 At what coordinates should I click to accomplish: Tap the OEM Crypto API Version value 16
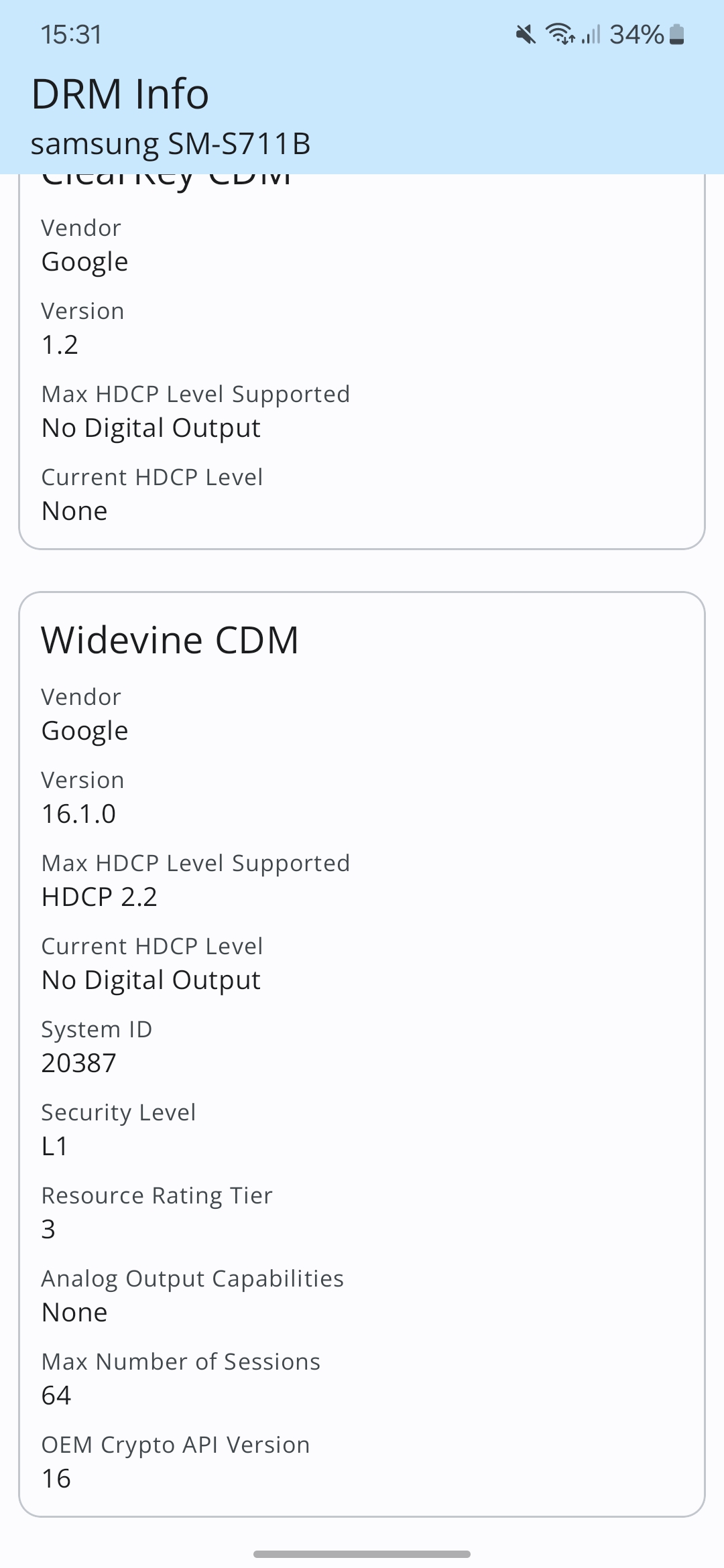click(56, 1479)
